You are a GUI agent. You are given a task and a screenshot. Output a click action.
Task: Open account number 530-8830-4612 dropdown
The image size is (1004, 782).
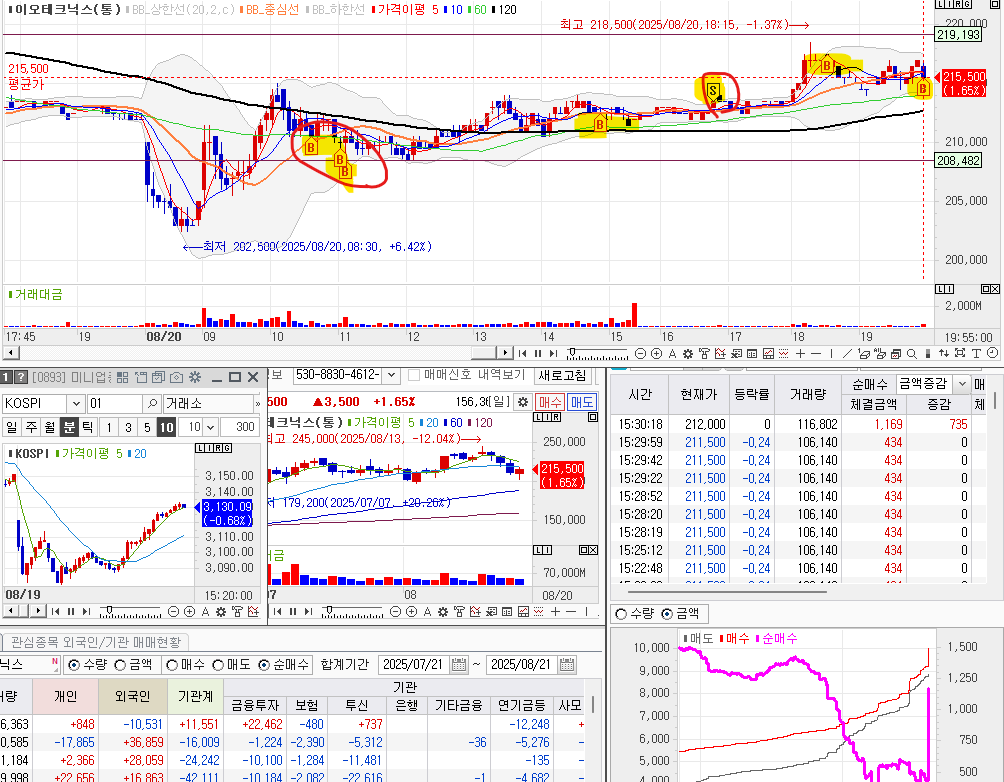coord(391,375)
